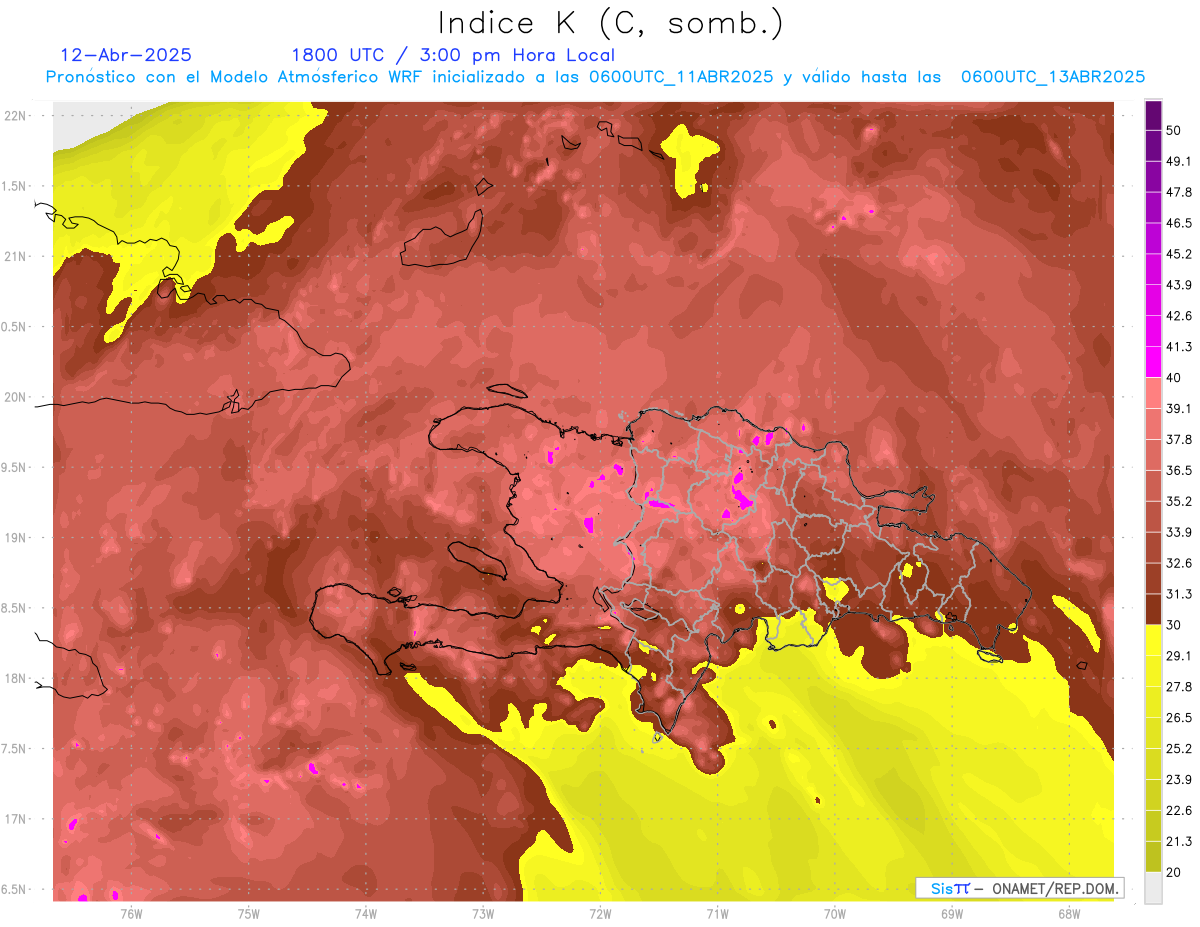Click legend value '49.1'
Viewport: 1200px width, 927px height.
click(x=1179, y=161)
